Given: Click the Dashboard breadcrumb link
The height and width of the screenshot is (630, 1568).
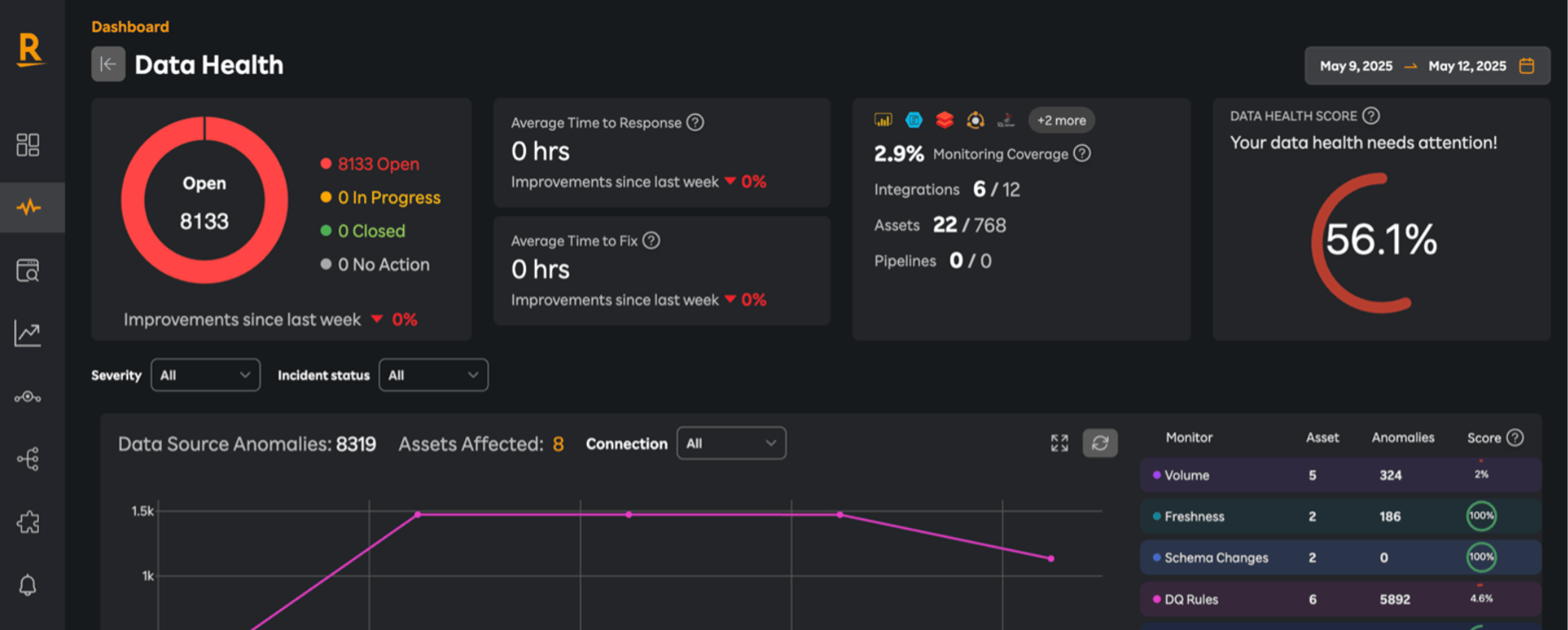Looking at the screenshot, I should 130,26.
